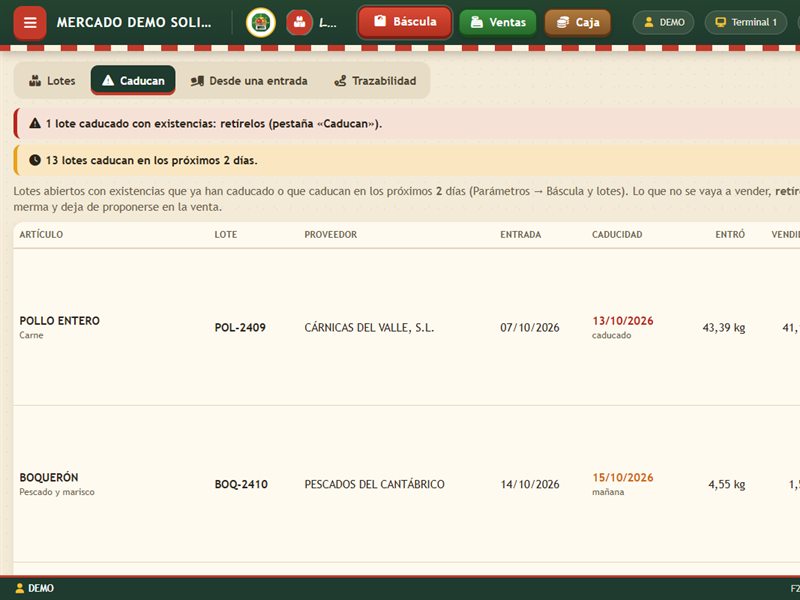
Task: Click the LOTE column header
Action: point(226,235)
